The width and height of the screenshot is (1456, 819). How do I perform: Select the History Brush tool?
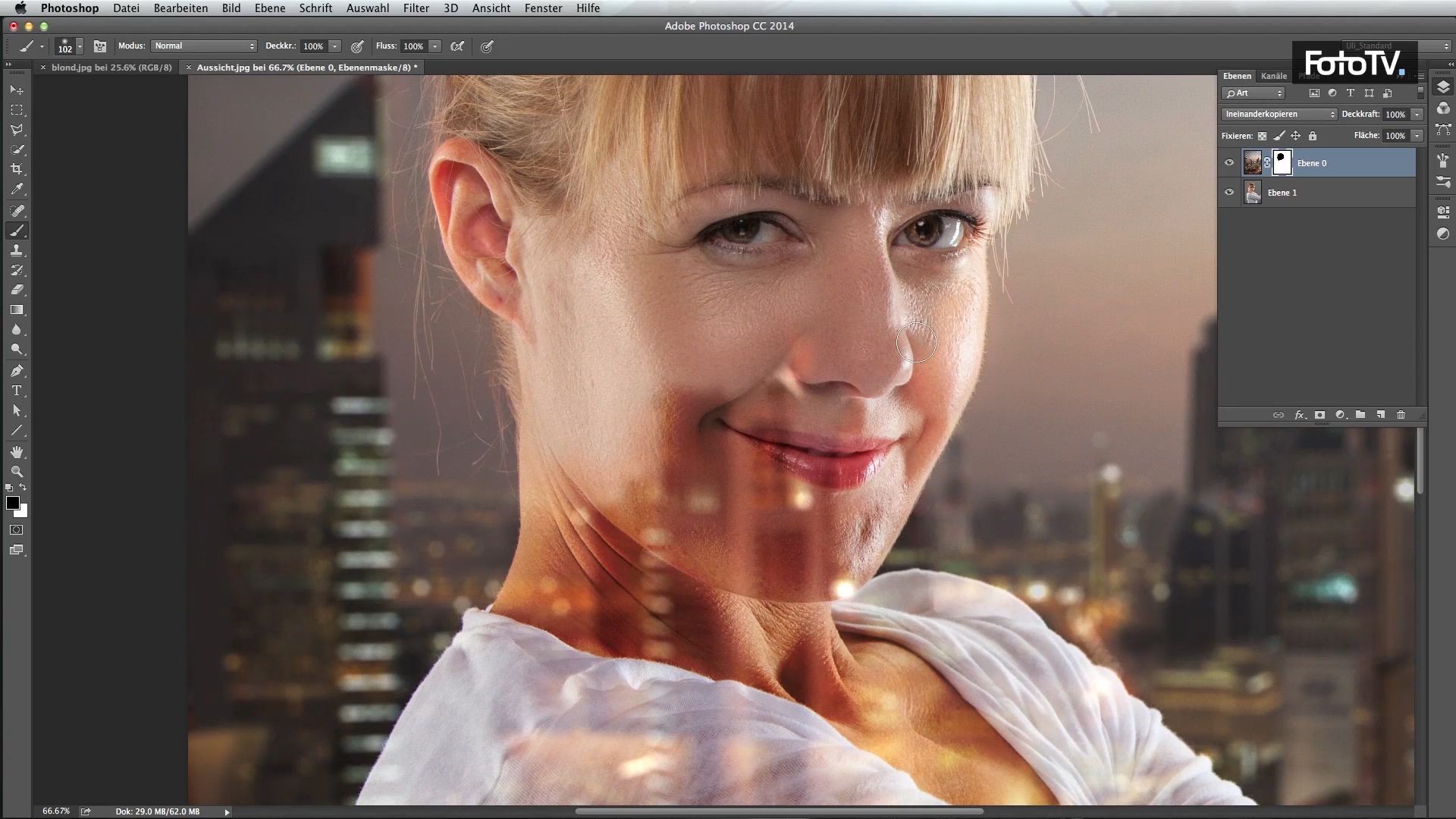click(x=17, y=270)
